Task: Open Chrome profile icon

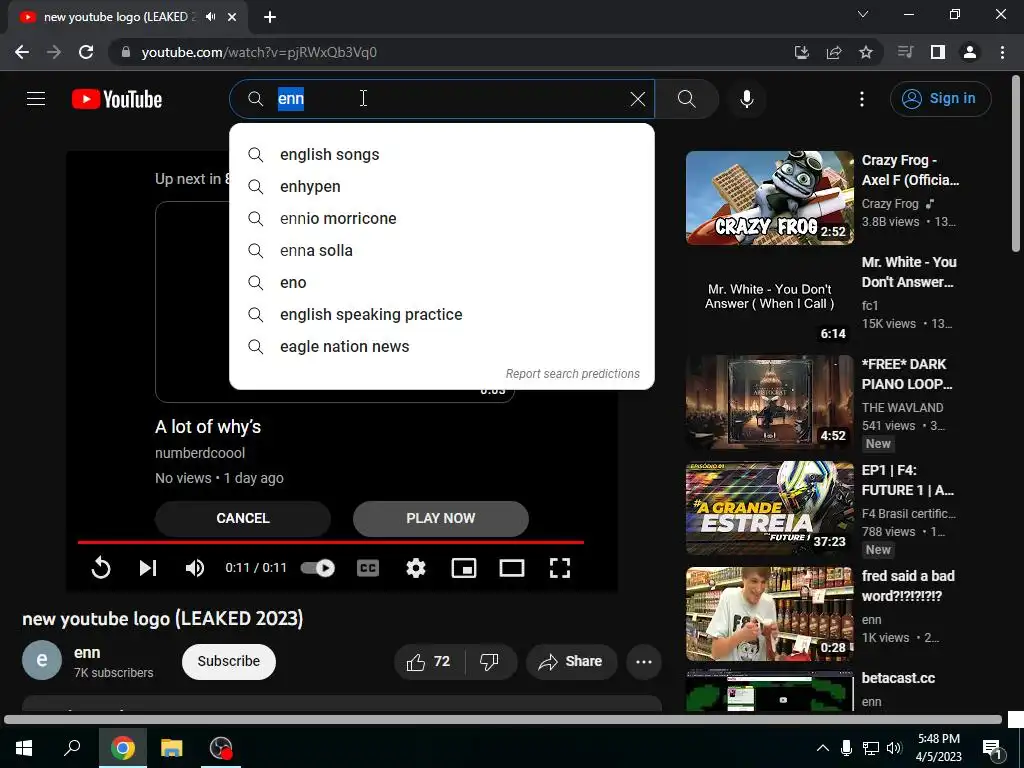Action: [x=970, y=52]
